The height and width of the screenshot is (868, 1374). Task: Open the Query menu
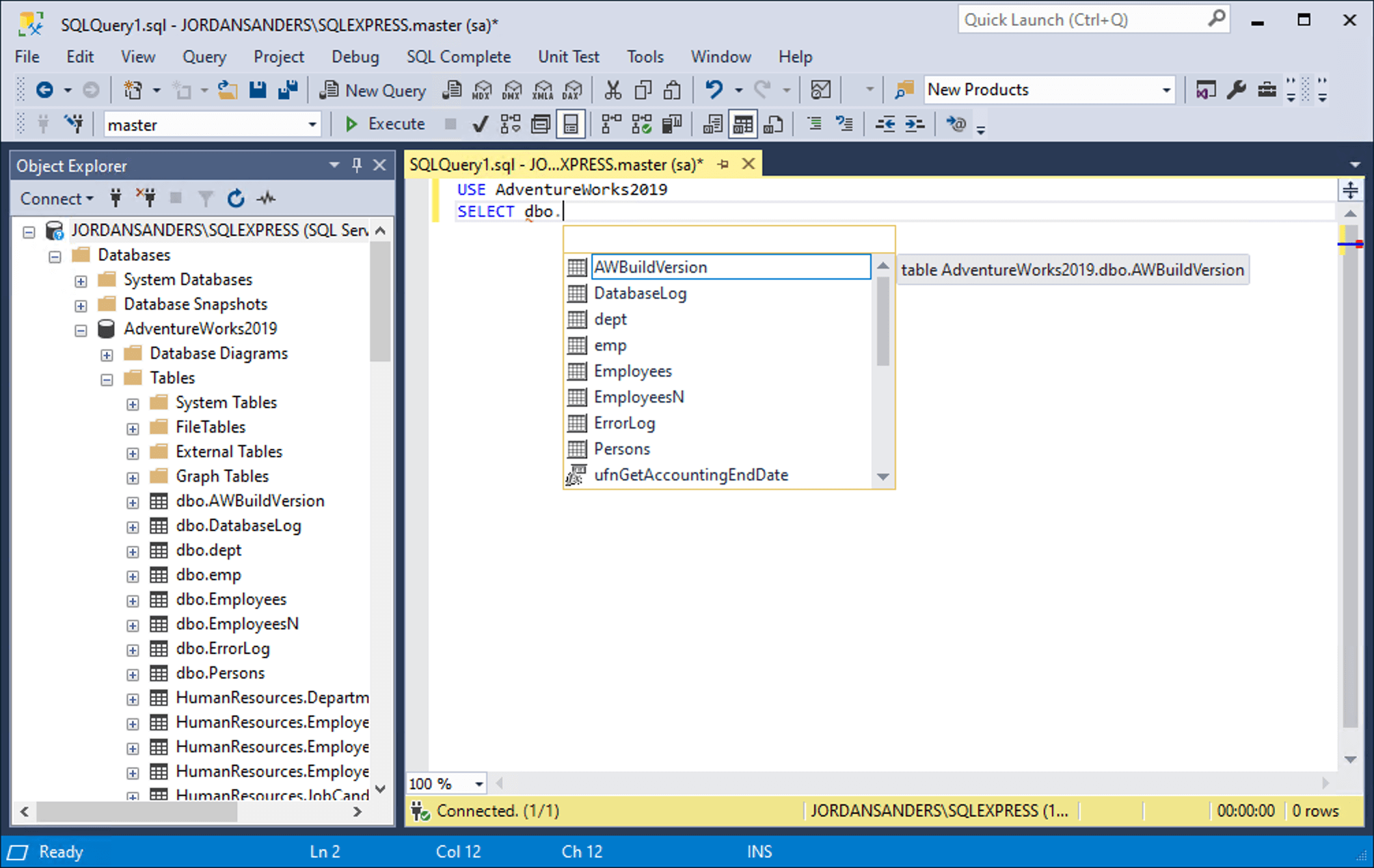[204, 57]
